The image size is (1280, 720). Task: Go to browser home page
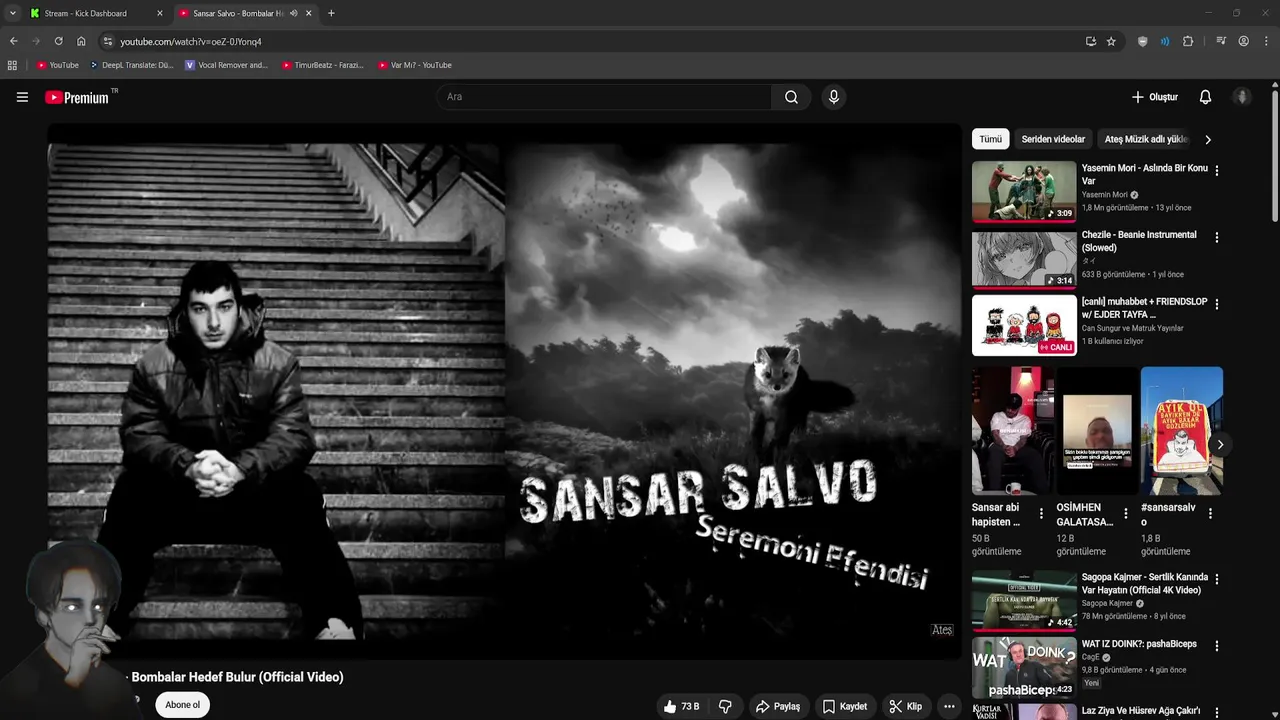coord(81,41)
